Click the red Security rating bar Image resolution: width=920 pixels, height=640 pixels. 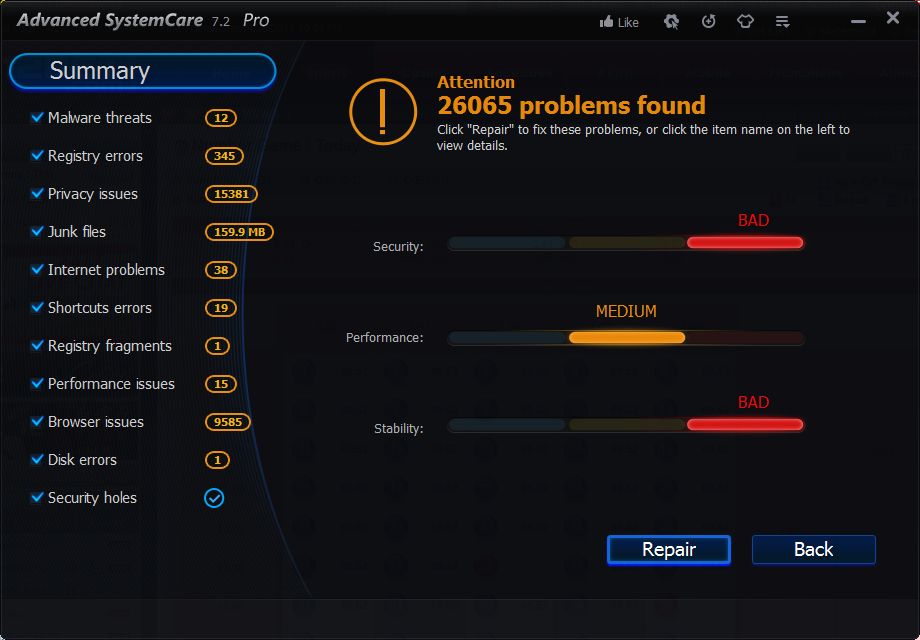[745, 243]
